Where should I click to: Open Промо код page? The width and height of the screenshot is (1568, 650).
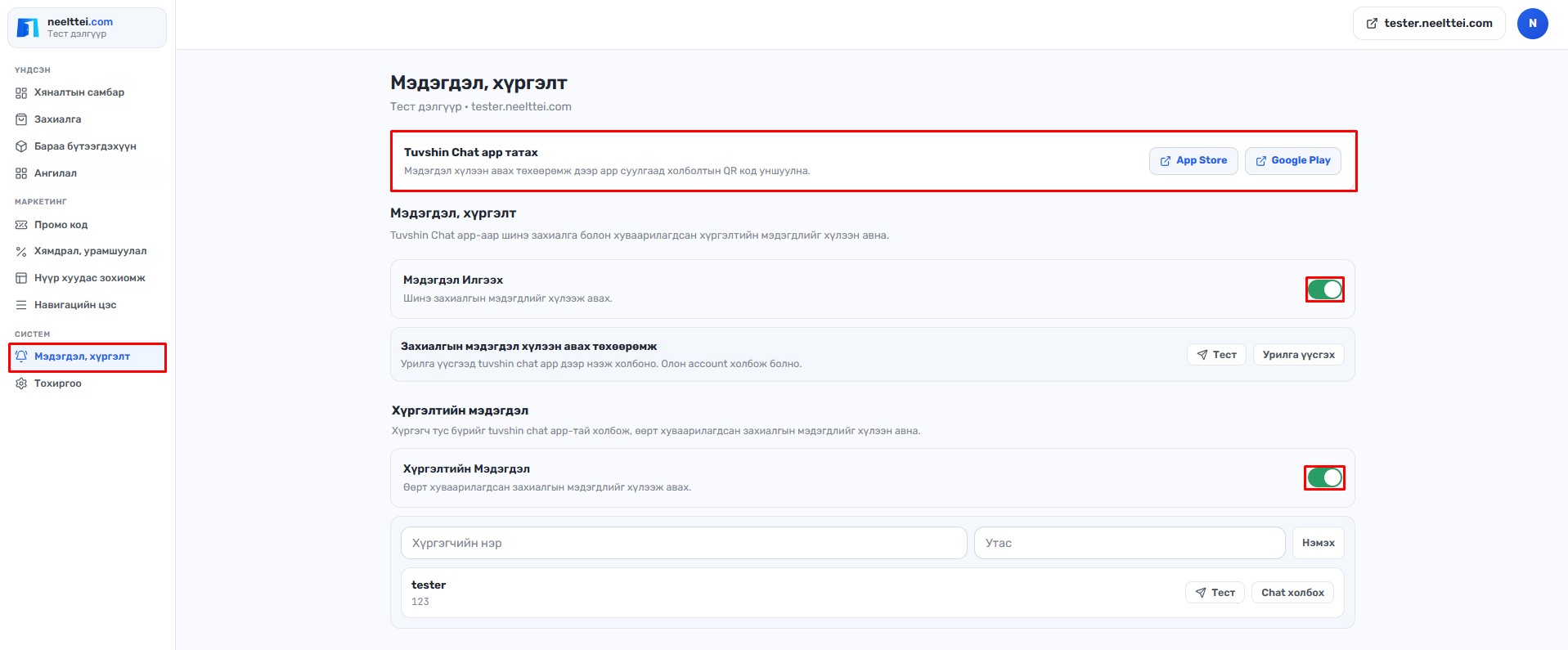point(88,225)
